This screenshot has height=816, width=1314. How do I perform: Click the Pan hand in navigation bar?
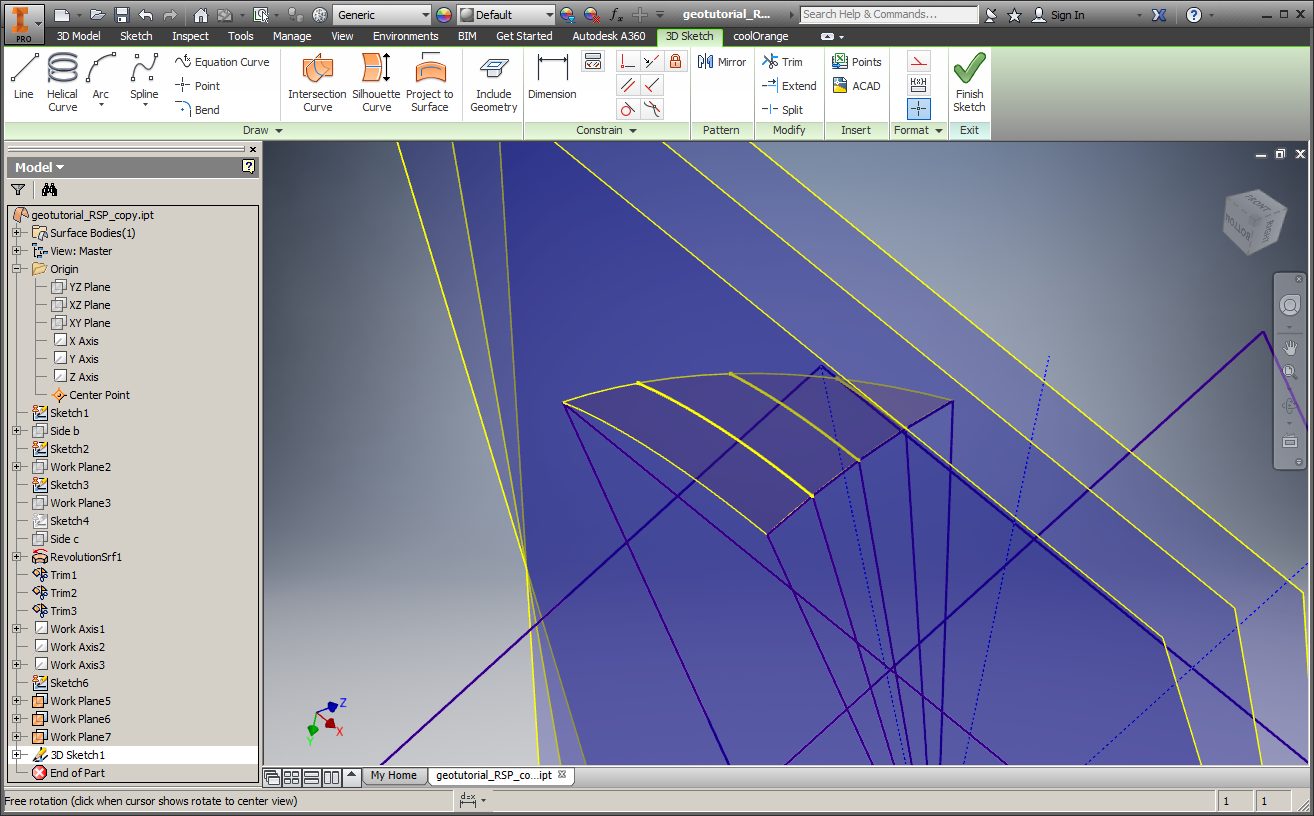1289,347
